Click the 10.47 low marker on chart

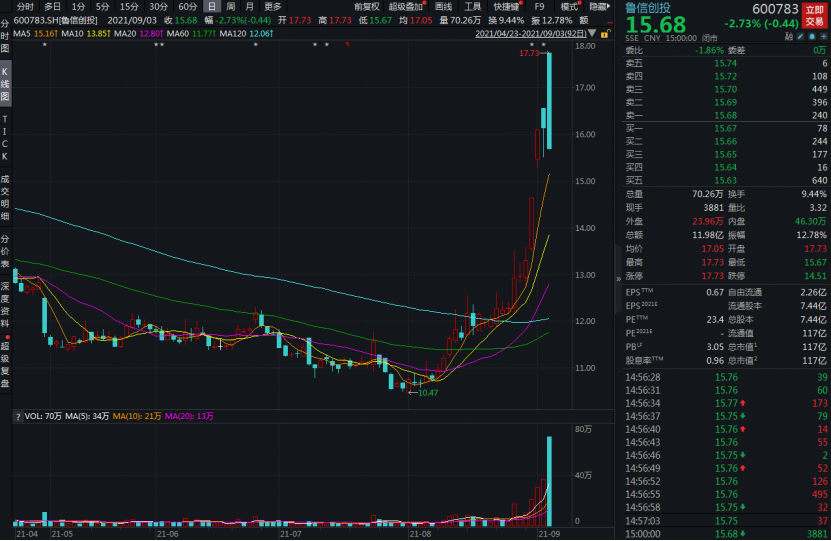(x=428, y=393)
